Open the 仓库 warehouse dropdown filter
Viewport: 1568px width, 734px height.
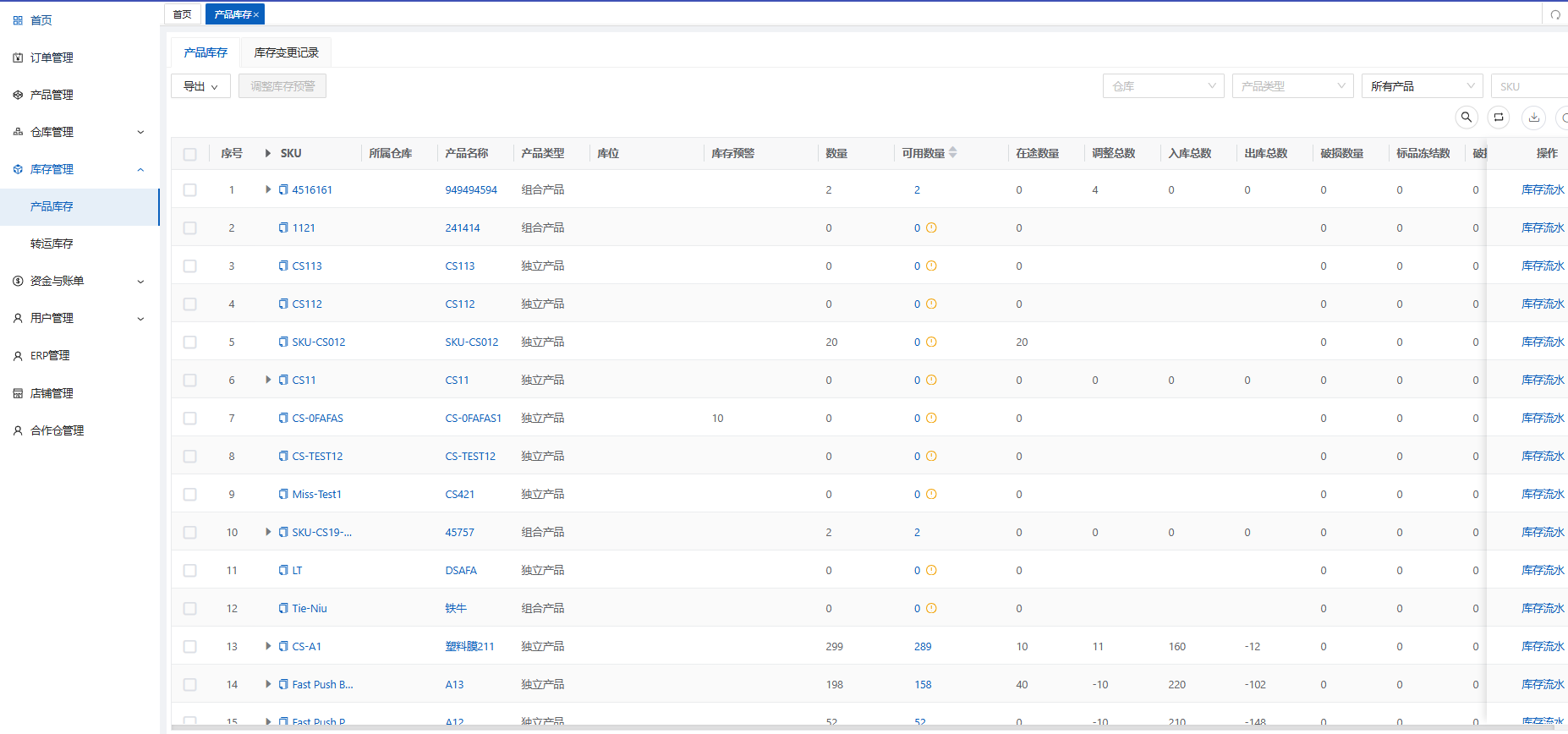(x=1163, y=86)
